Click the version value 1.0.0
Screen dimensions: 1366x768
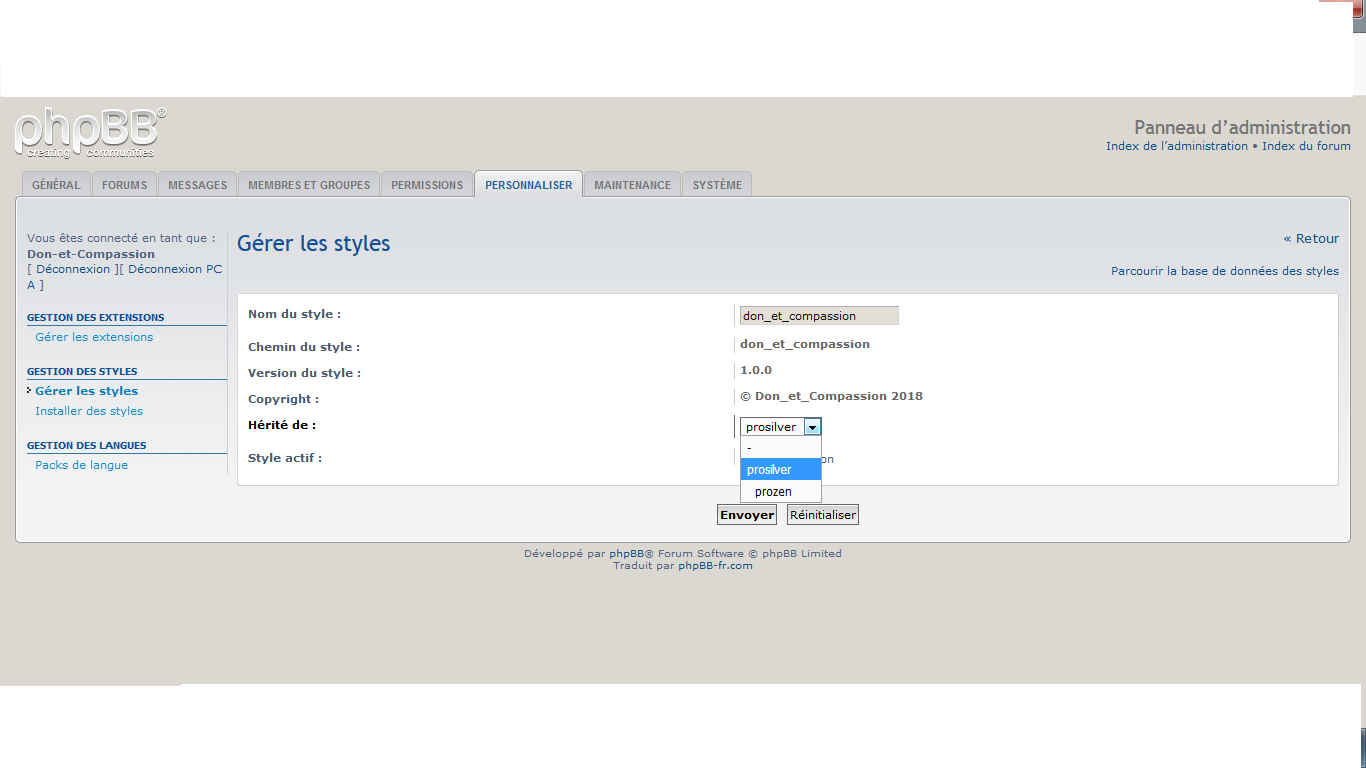756,370
